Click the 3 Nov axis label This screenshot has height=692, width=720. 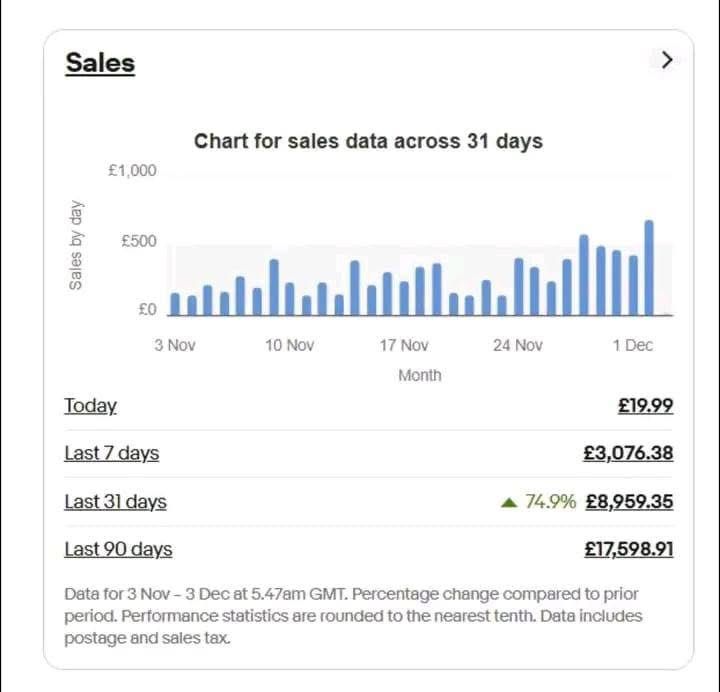[175, 345]
